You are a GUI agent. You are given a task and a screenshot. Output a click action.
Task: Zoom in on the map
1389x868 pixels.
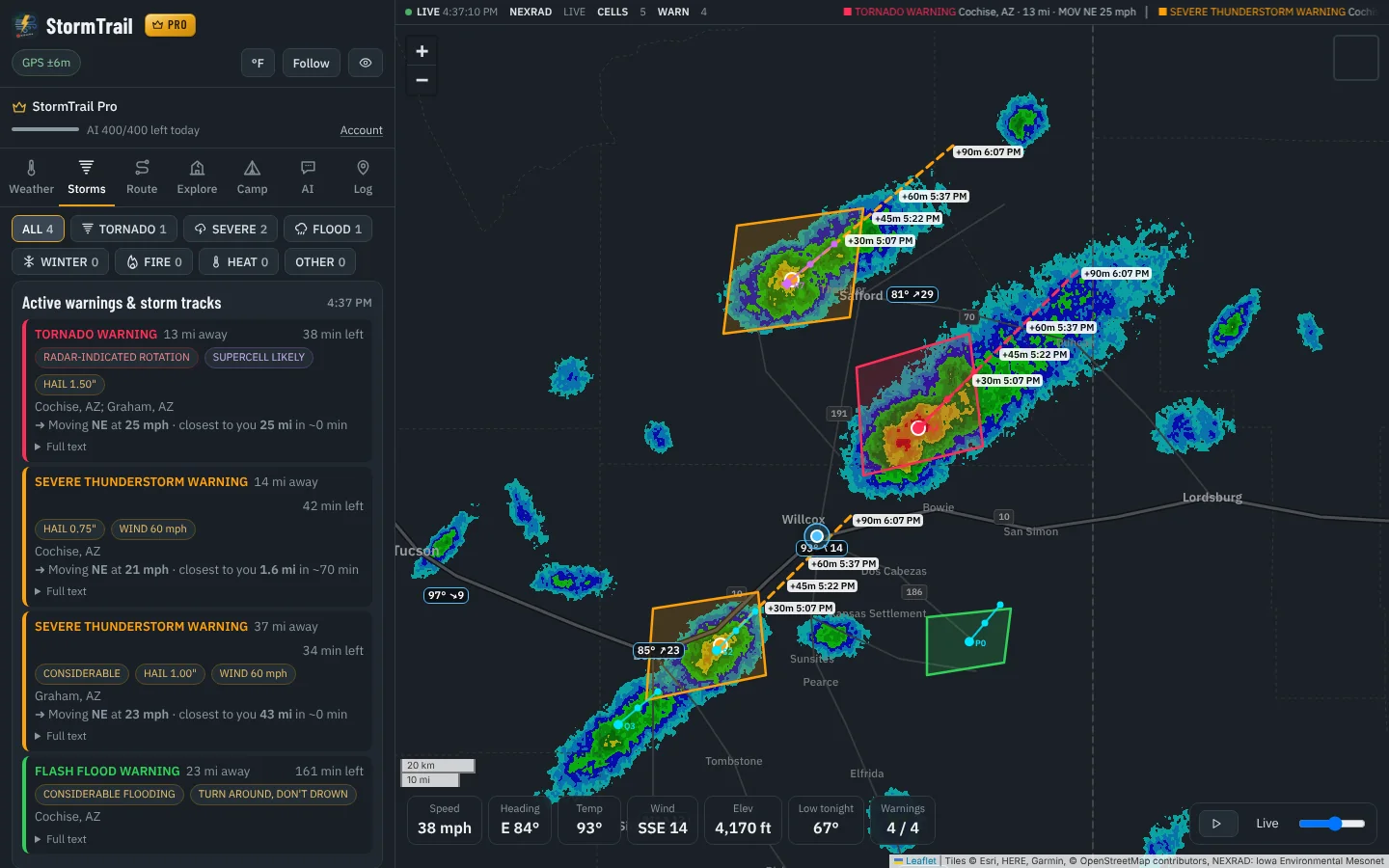click(422, 51)
